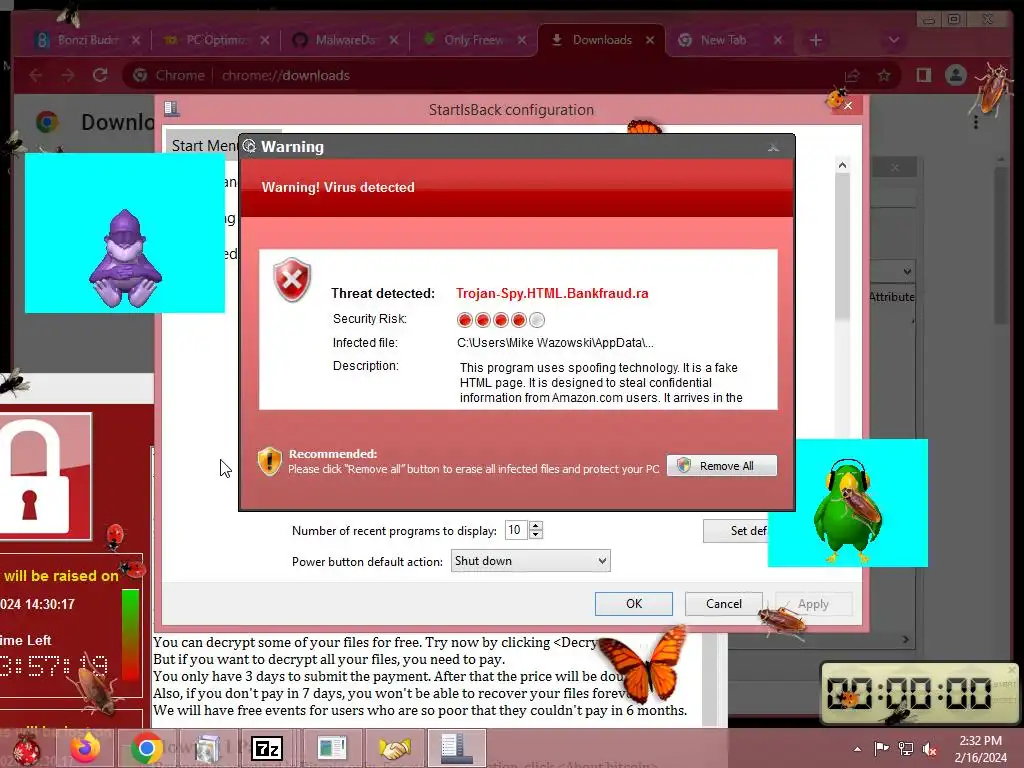Click the muted volume tray icon
Viewport: 1024px width, 768px height.
[930, 749]
